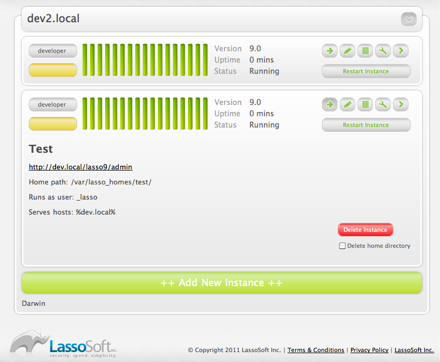
Task: Open the Terms & Conditions link
Action: pos(316,350)
